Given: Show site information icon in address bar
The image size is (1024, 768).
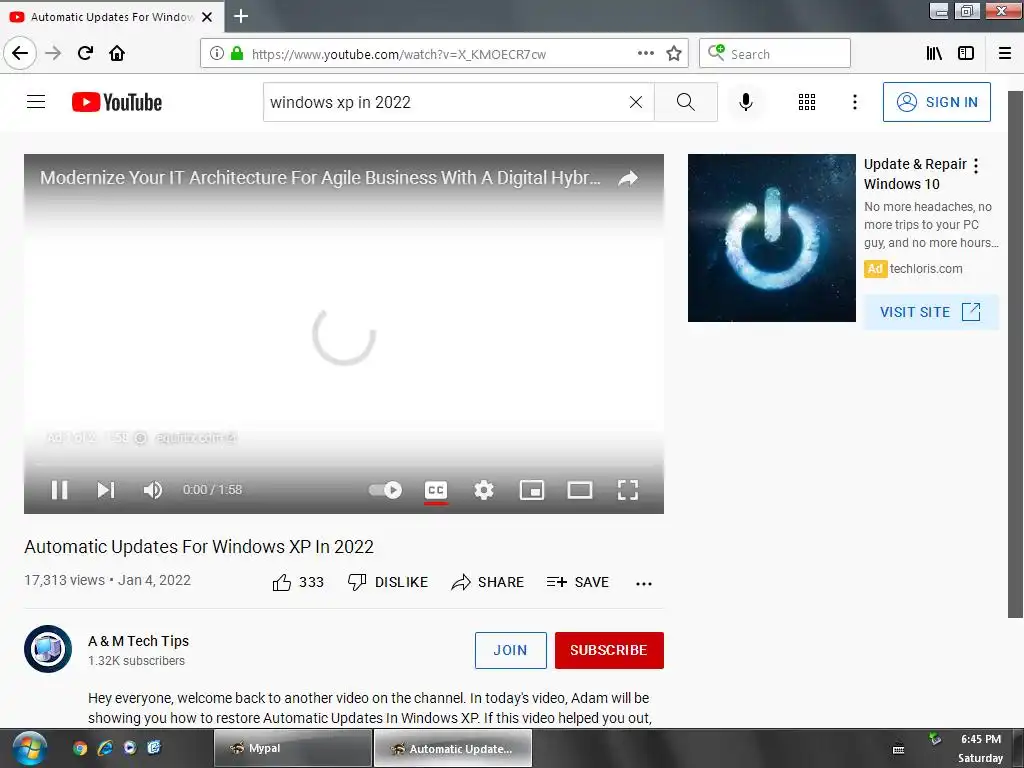Looking at the screenshot, I should (217, 53).
